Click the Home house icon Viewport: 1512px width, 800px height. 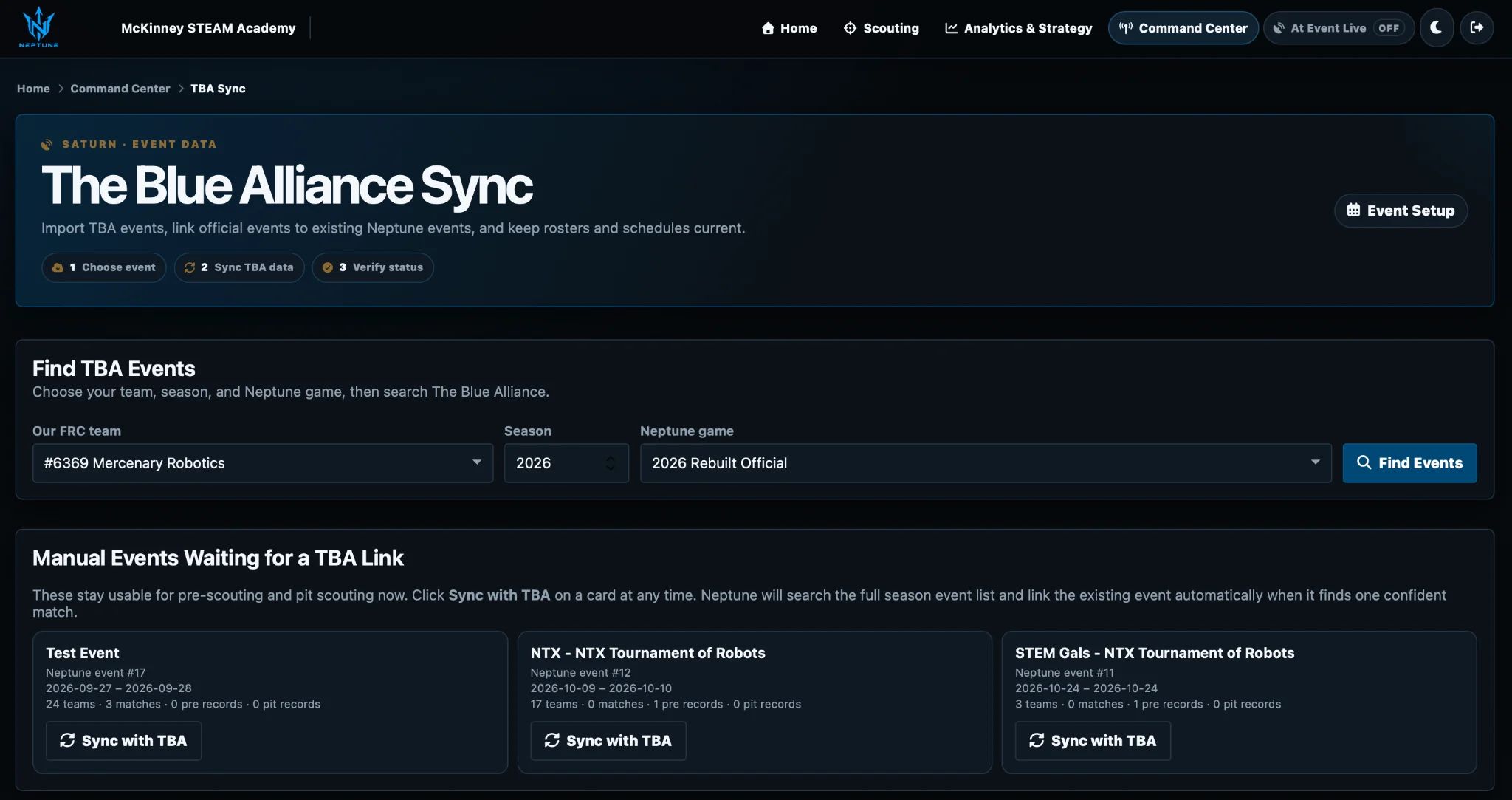tap(768, 28)
